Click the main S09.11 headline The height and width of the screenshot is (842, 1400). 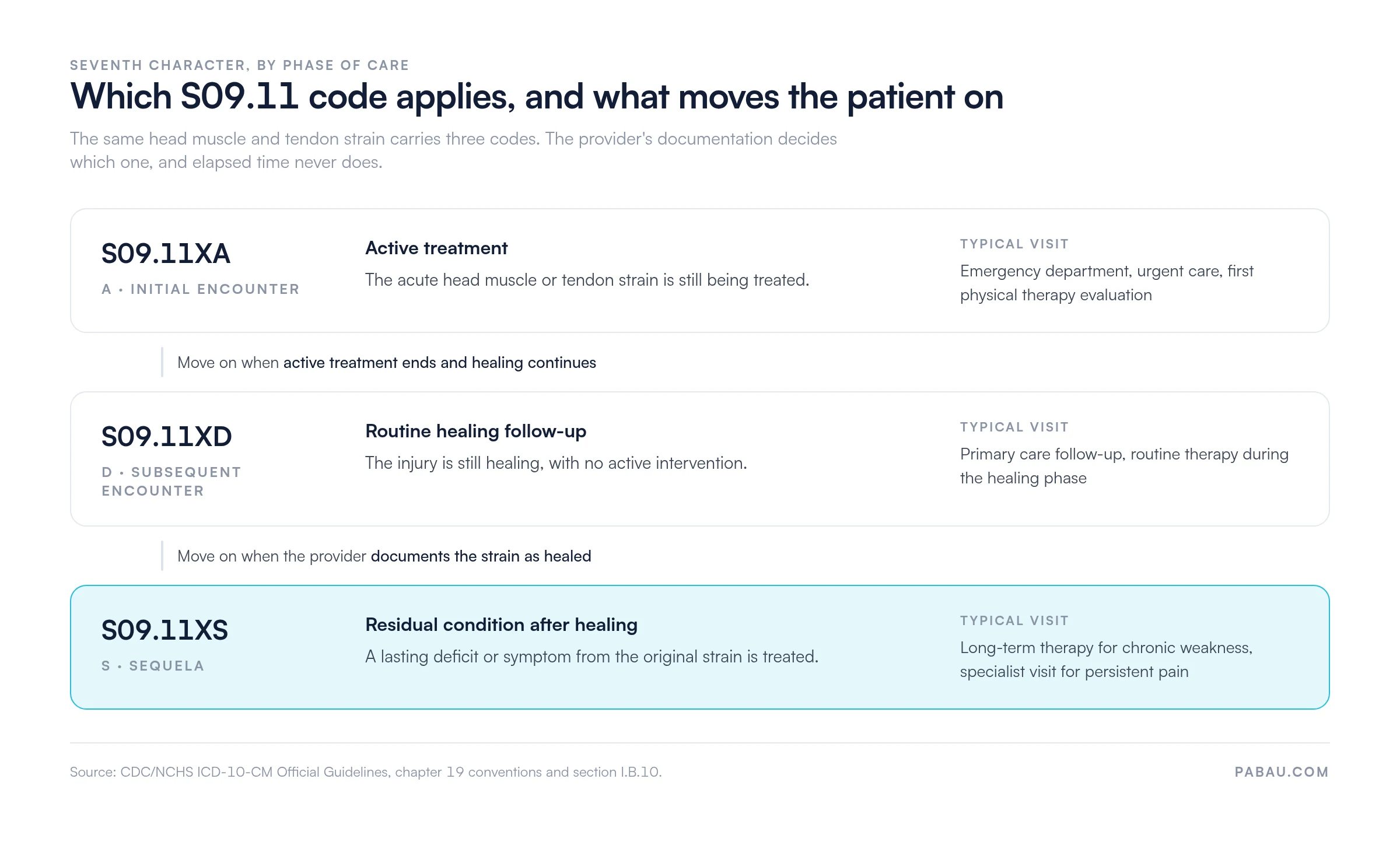click(x=537, y=97)
